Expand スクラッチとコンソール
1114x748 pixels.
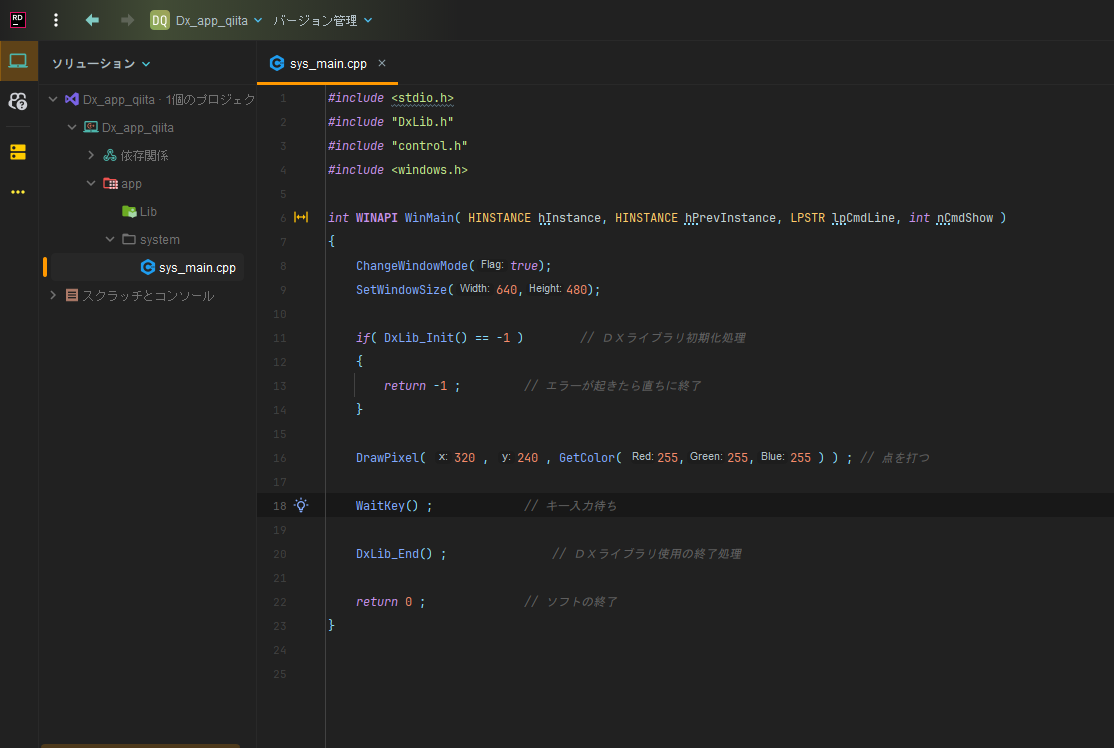coord(53,295)
